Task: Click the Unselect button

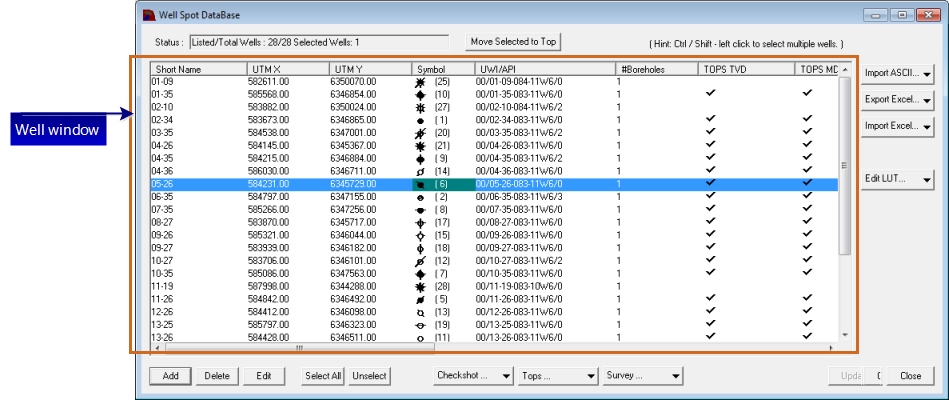Action: [369, 376]
